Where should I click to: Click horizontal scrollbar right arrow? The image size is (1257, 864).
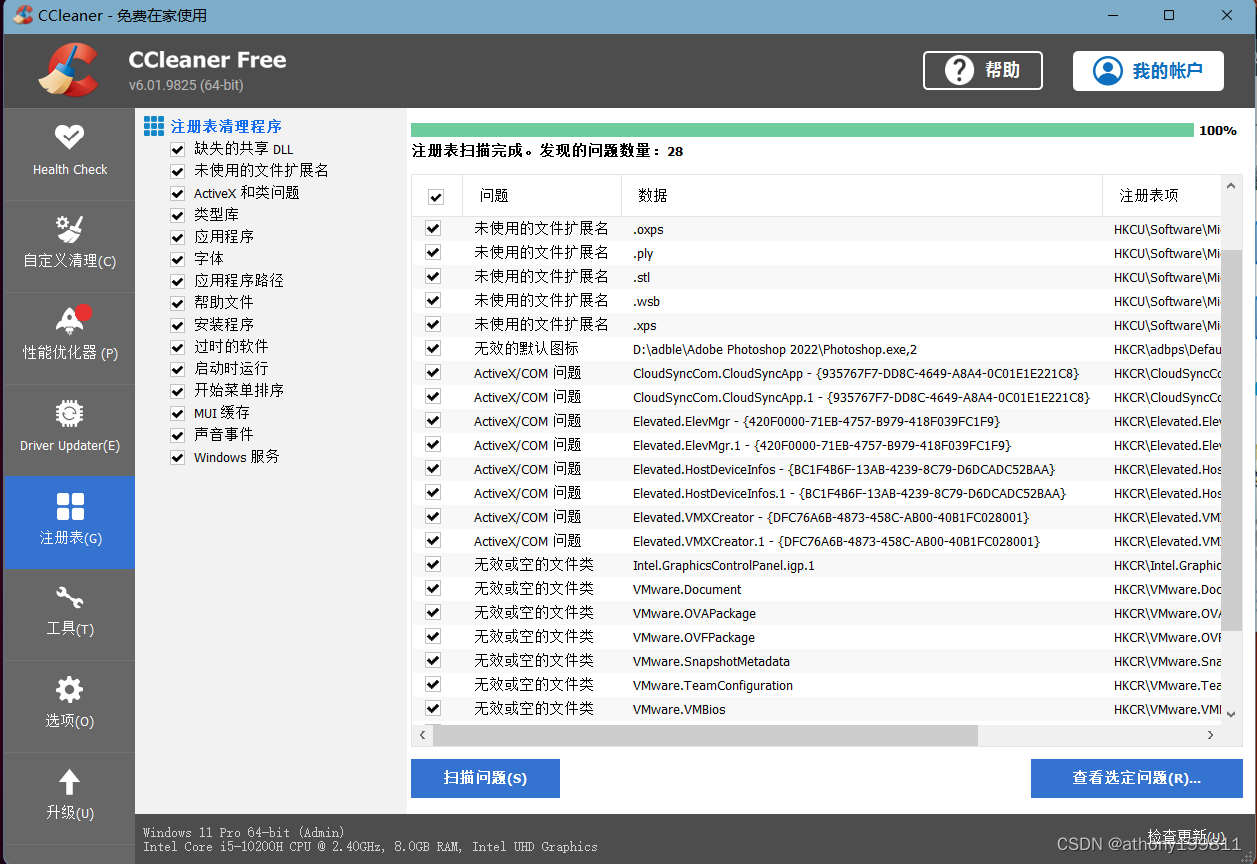pyautogui.click(x=1210, y=735)
